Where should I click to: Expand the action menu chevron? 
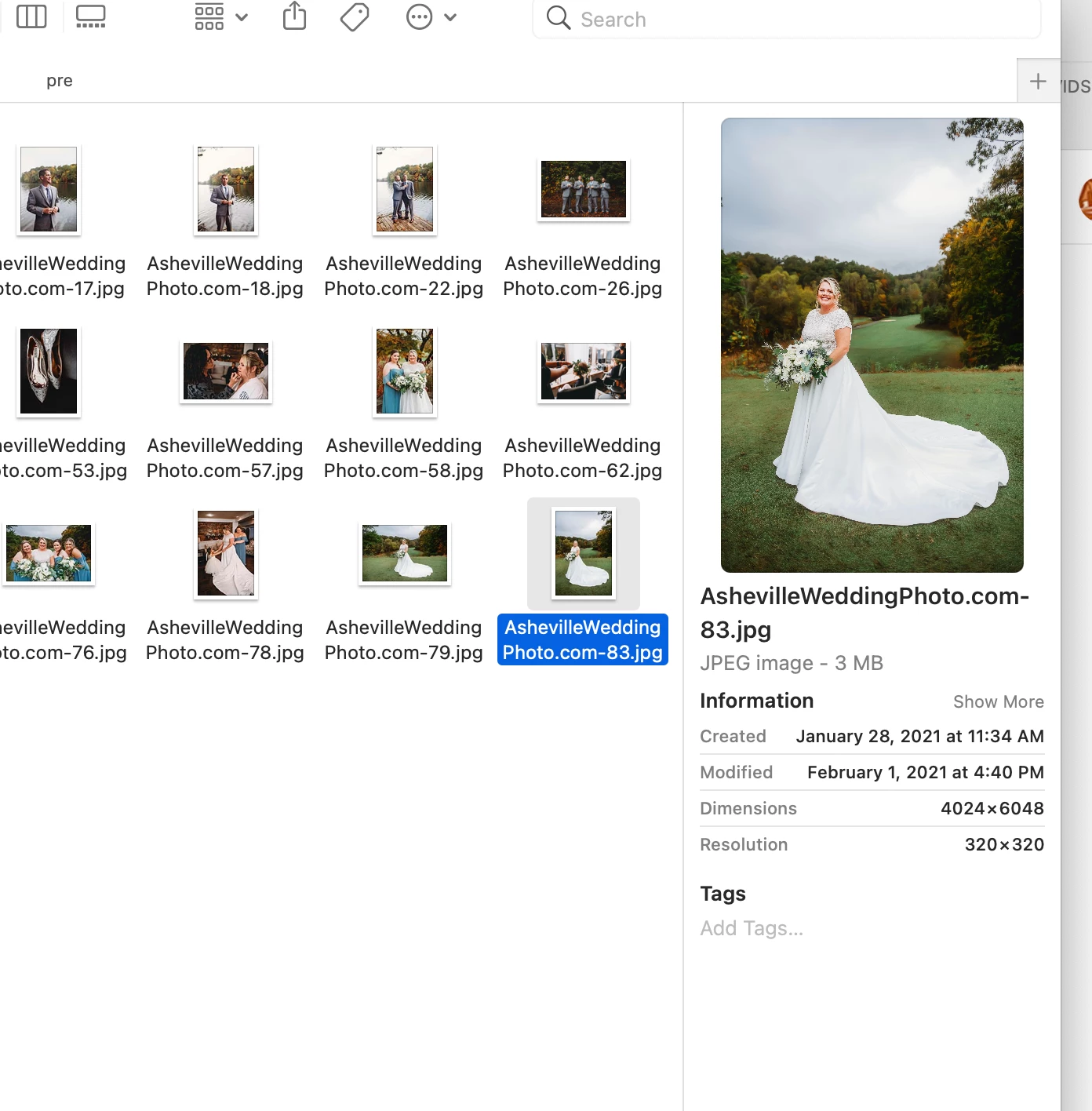[x=450, y=17]
